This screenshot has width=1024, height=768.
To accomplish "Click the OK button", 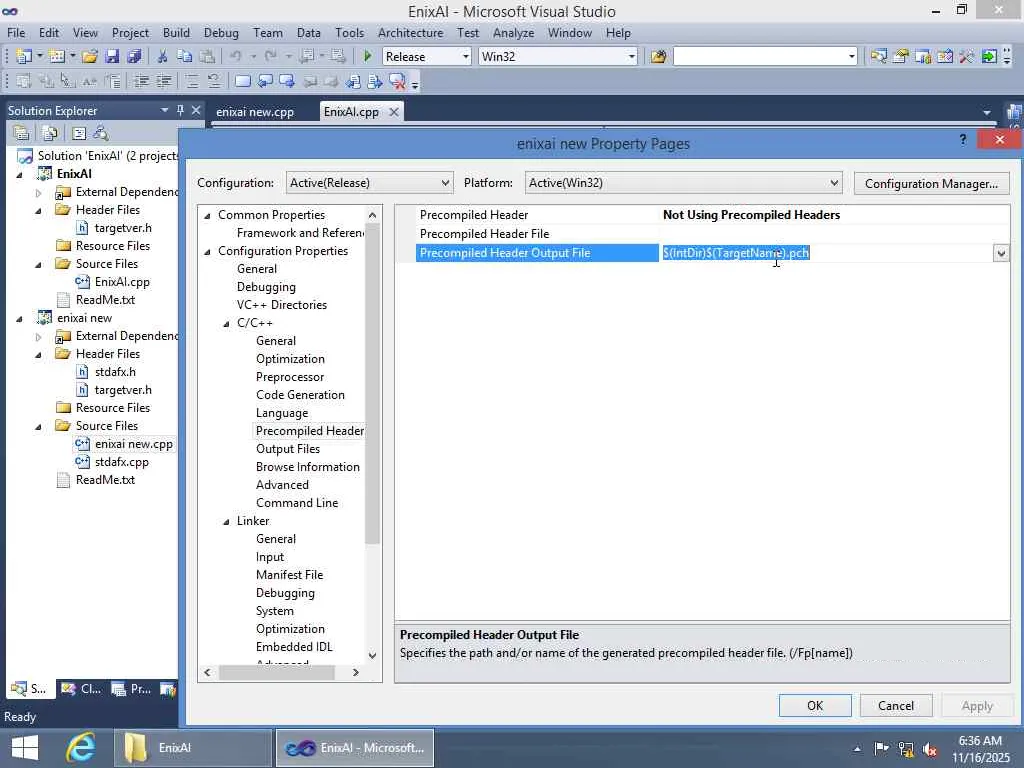I will [815, 706].
